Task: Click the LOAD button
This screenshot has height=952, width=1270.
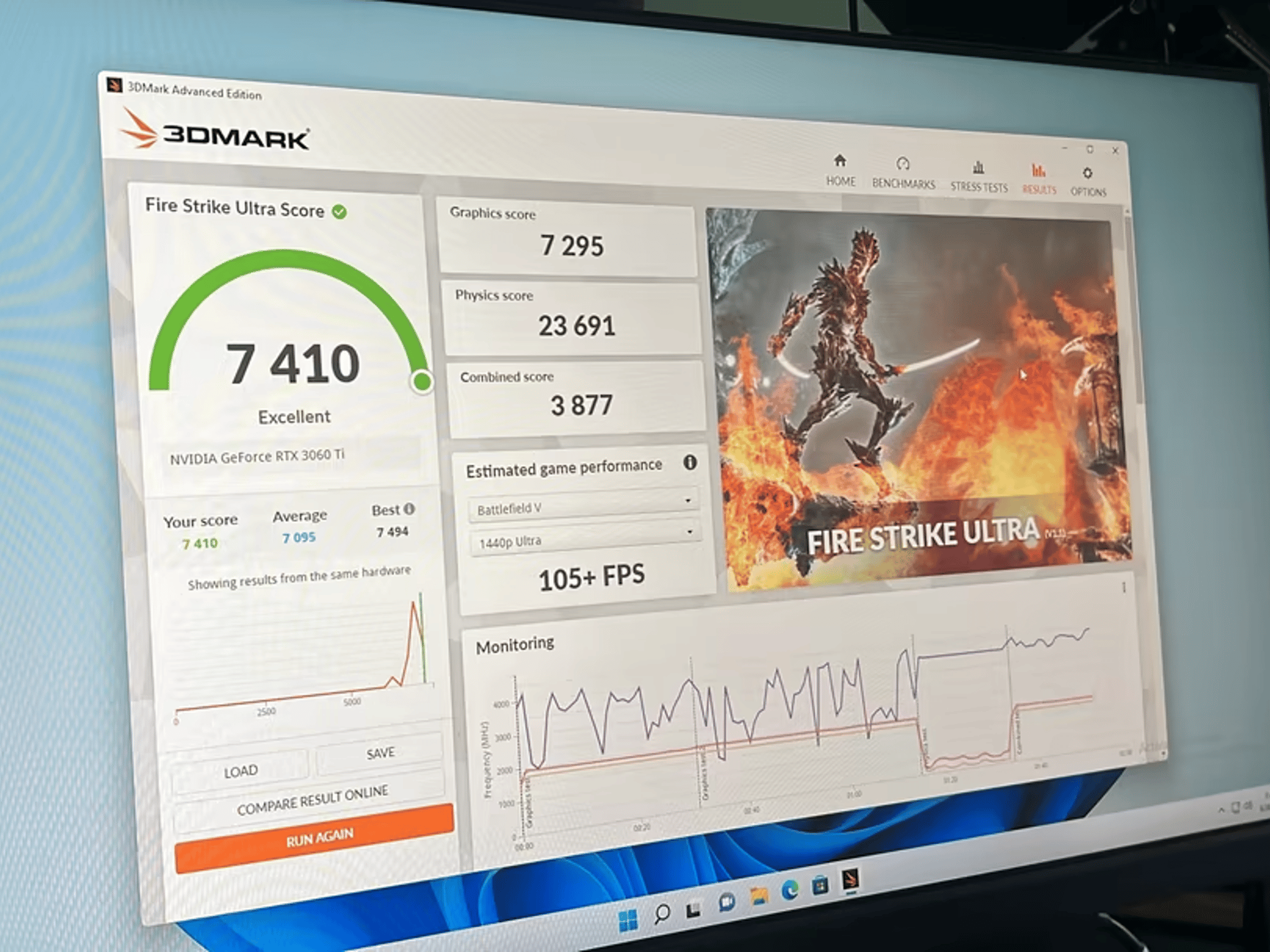Action: (241, 771)
